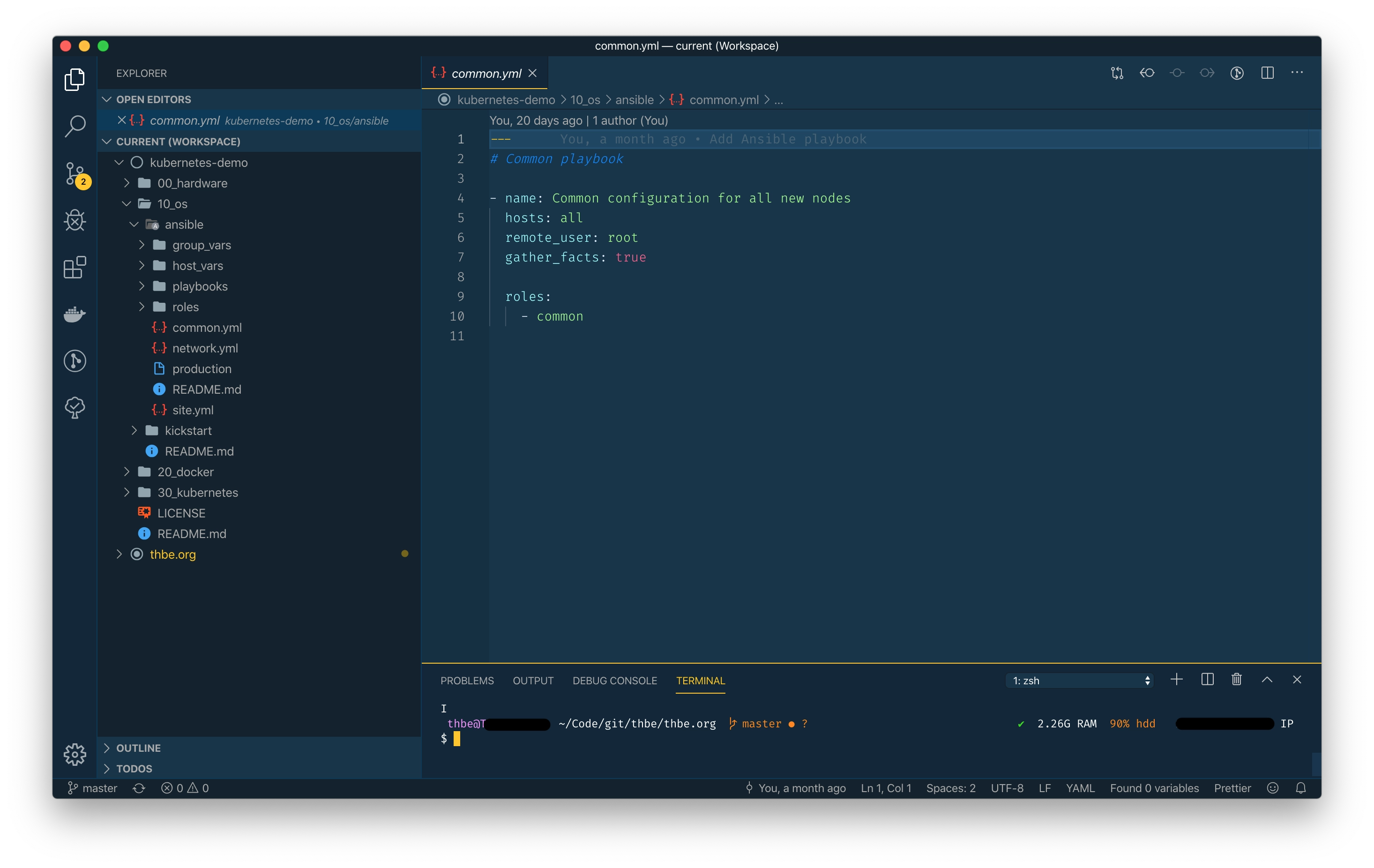Viewport: 1374px width, 868px height.
Task: Toggle maximize the terminal panel
Action: point(1267,680)
